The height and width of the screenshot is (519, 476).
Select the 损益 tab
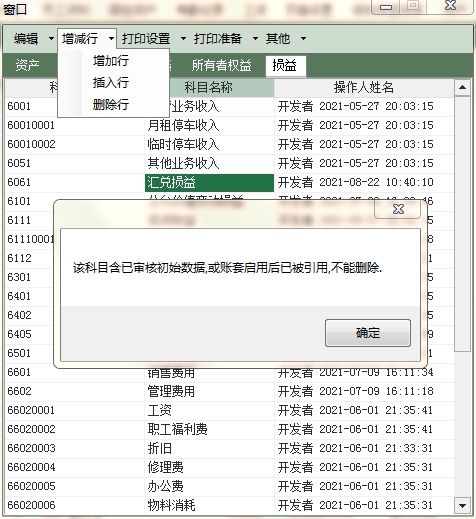(x=286, y=65)
